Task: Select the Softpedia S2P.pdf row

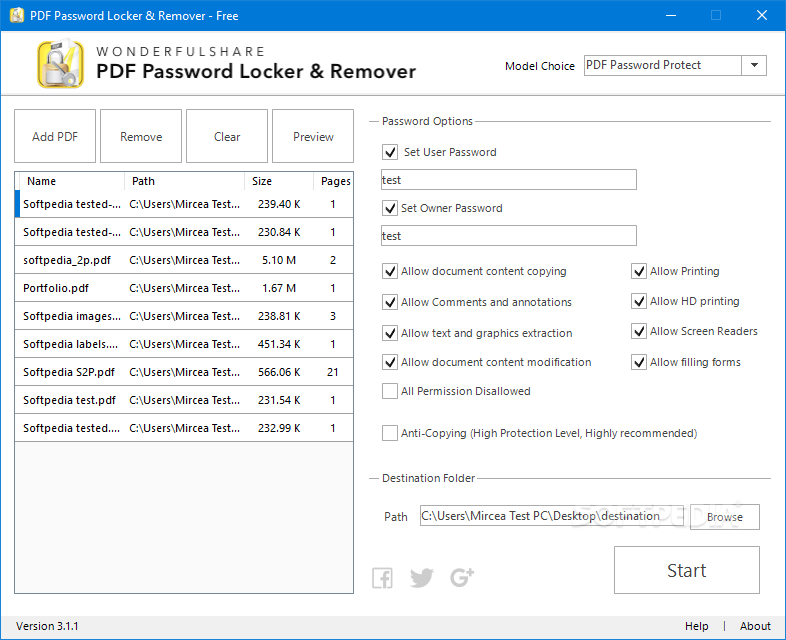Action: pos(184,372)
